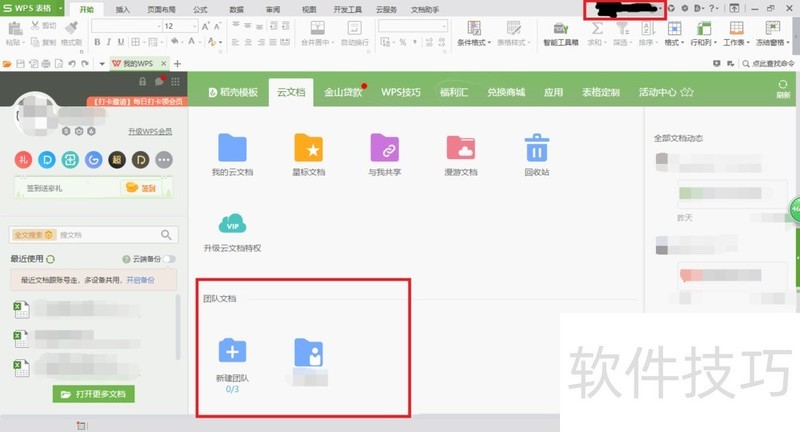
Task: Click the Underline formatting icon
Action: coord(120,42)
